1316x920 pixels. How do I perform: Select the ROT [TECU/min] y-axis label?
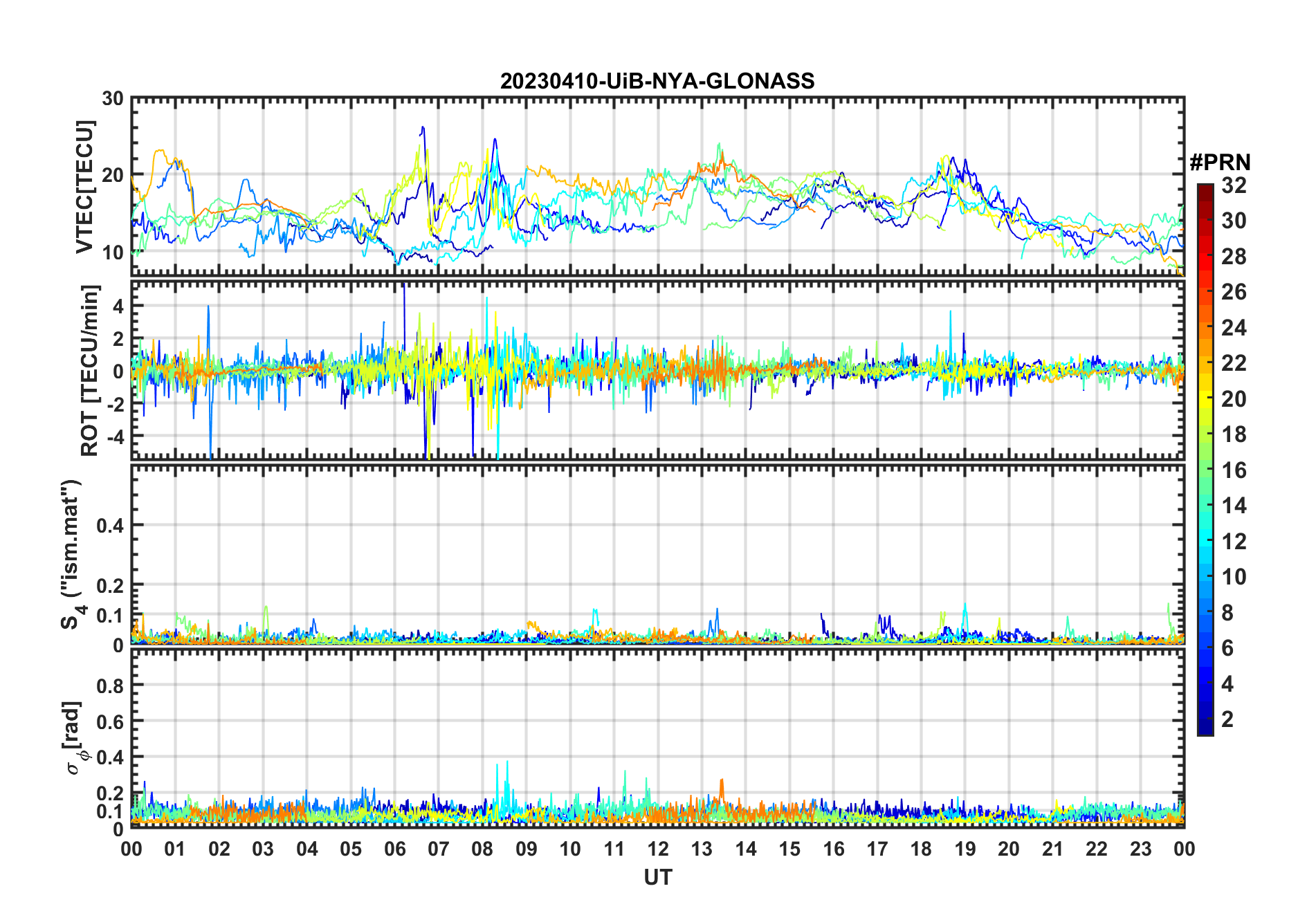coord(90,370)
